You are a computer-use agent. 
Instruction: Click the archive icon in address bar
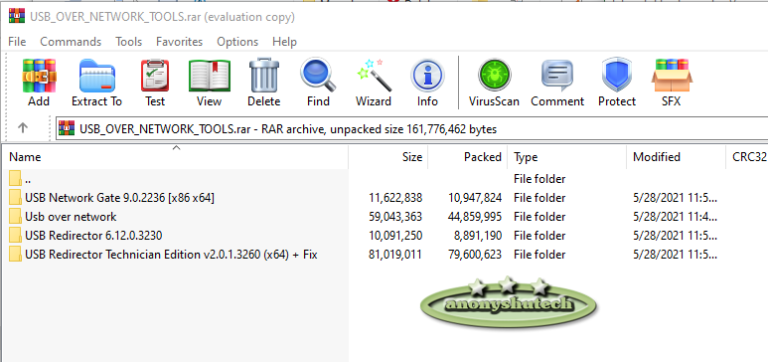(67, 129)
